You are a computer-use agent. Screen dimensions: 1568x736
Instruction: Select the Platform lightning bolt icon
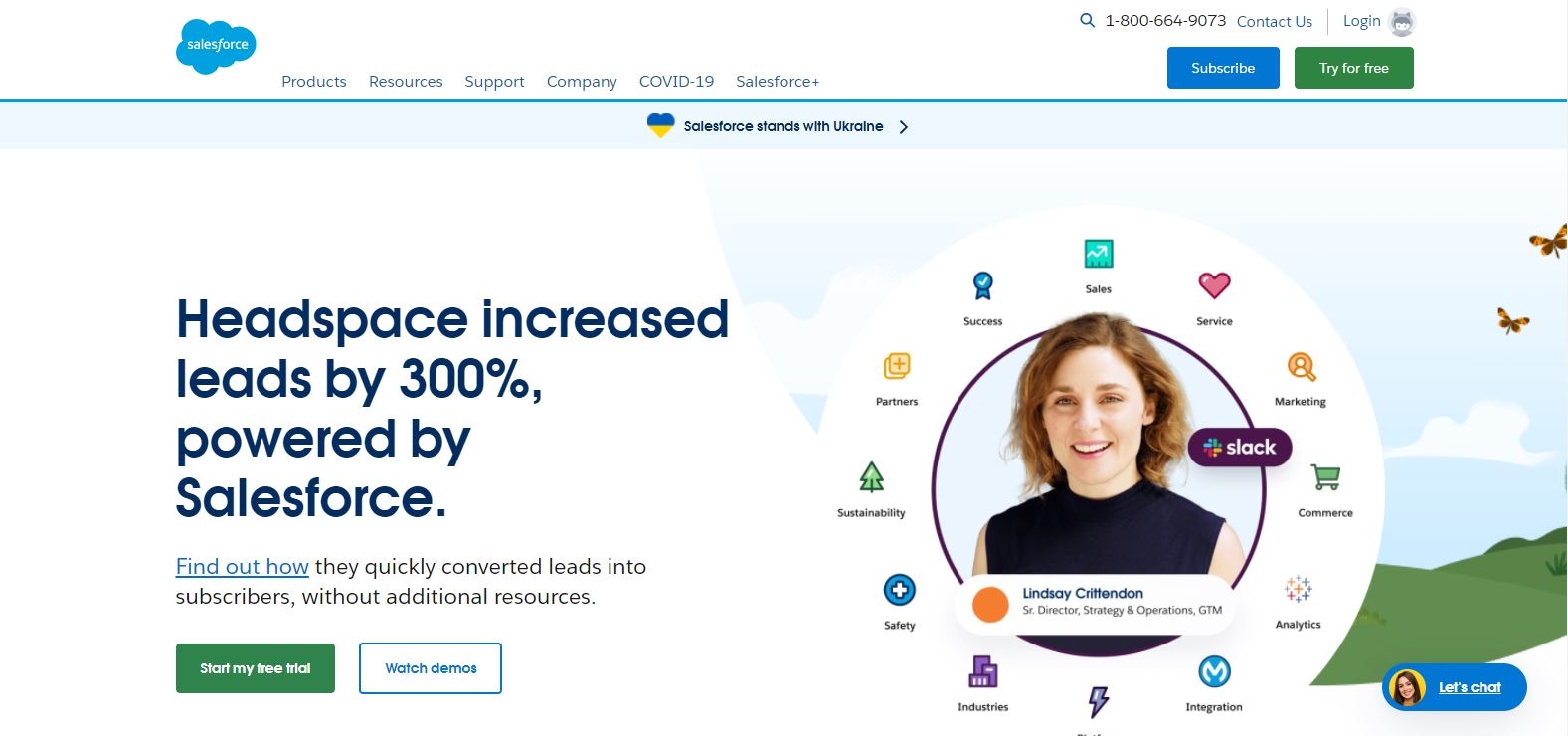[x=1098, y=702]
